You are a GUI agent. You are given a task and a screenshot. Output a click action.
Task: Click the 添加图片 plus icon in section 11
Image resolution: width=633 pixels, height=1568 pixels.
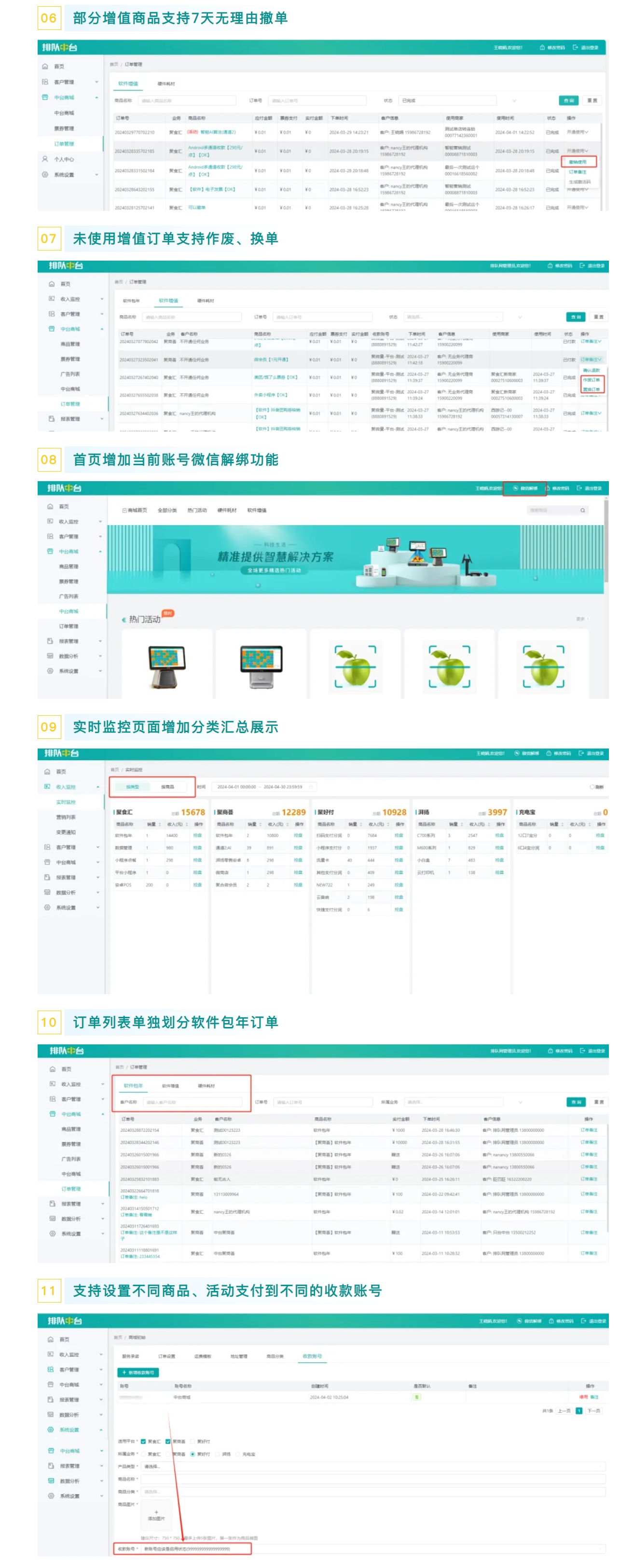click(x=156, y=1512)
